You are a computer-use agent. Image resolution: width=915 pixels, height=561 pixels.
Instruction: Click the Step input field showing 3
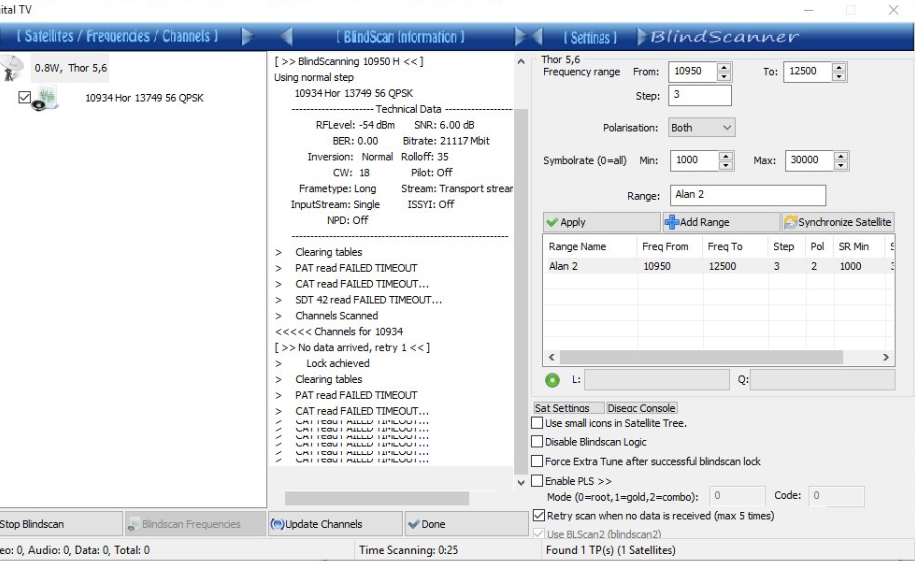tap(700, 95)
